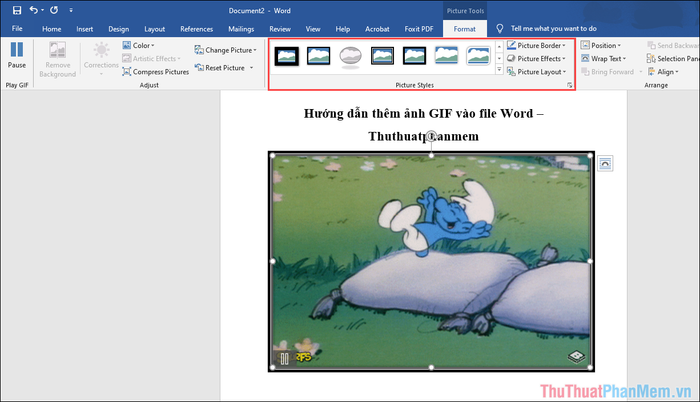Open the Foxit PDF tab
This screenshot has width=700, height=402.
coord(419,29)
